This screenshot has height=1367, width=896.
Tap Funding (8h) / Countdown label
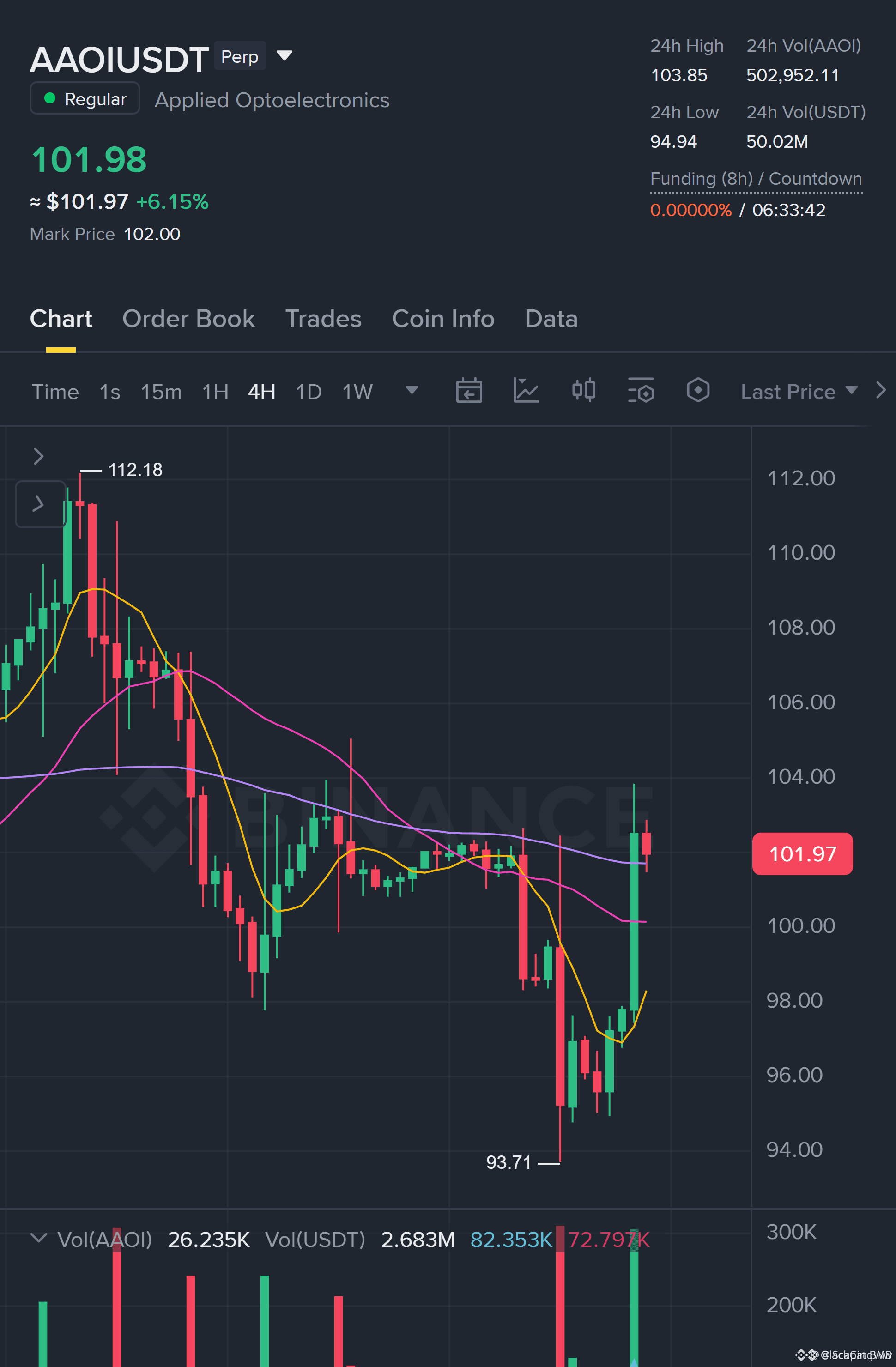[756, 179]
